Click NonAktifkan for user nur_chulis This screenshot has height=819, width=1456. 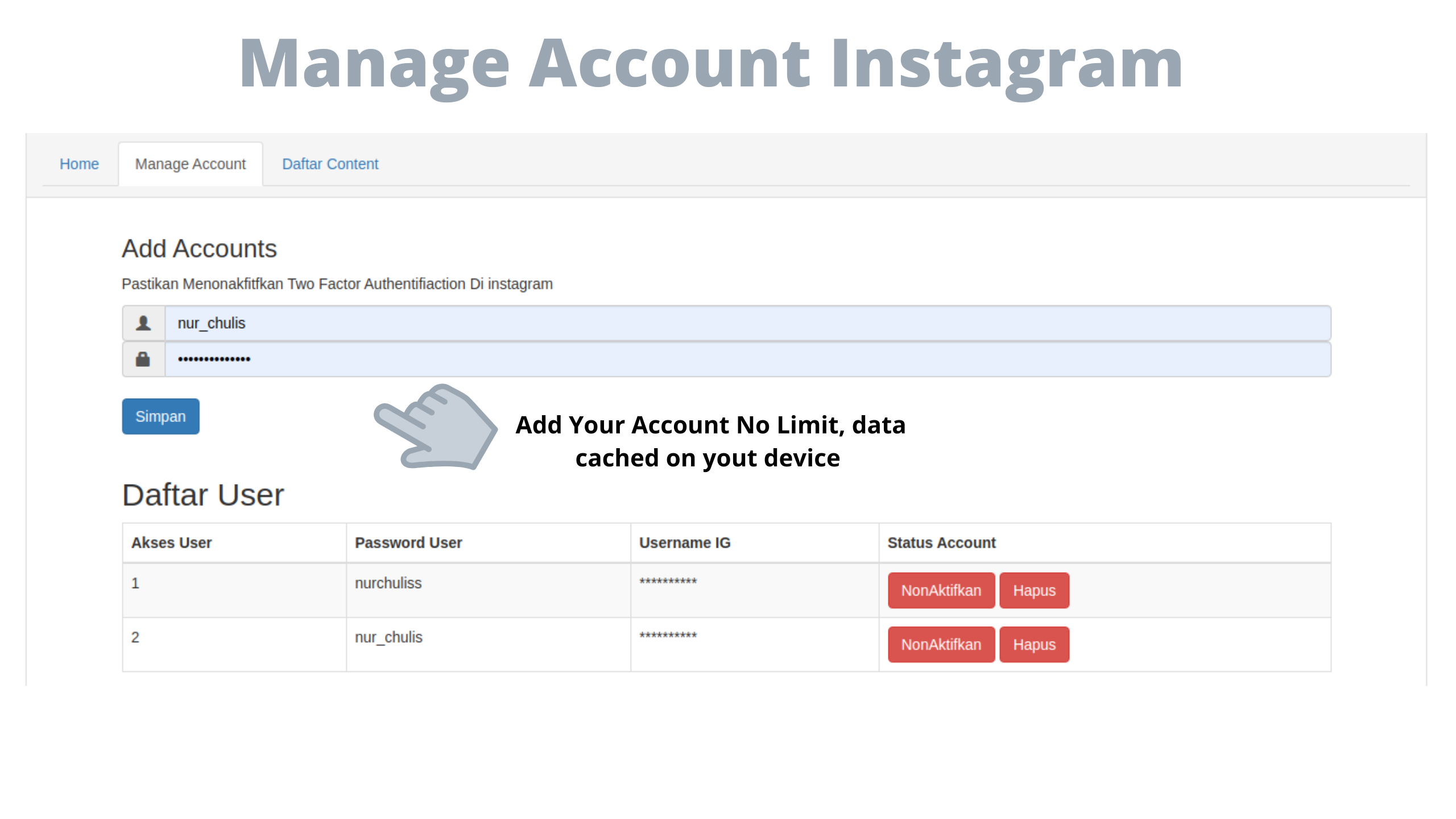(x=941, y=644)
